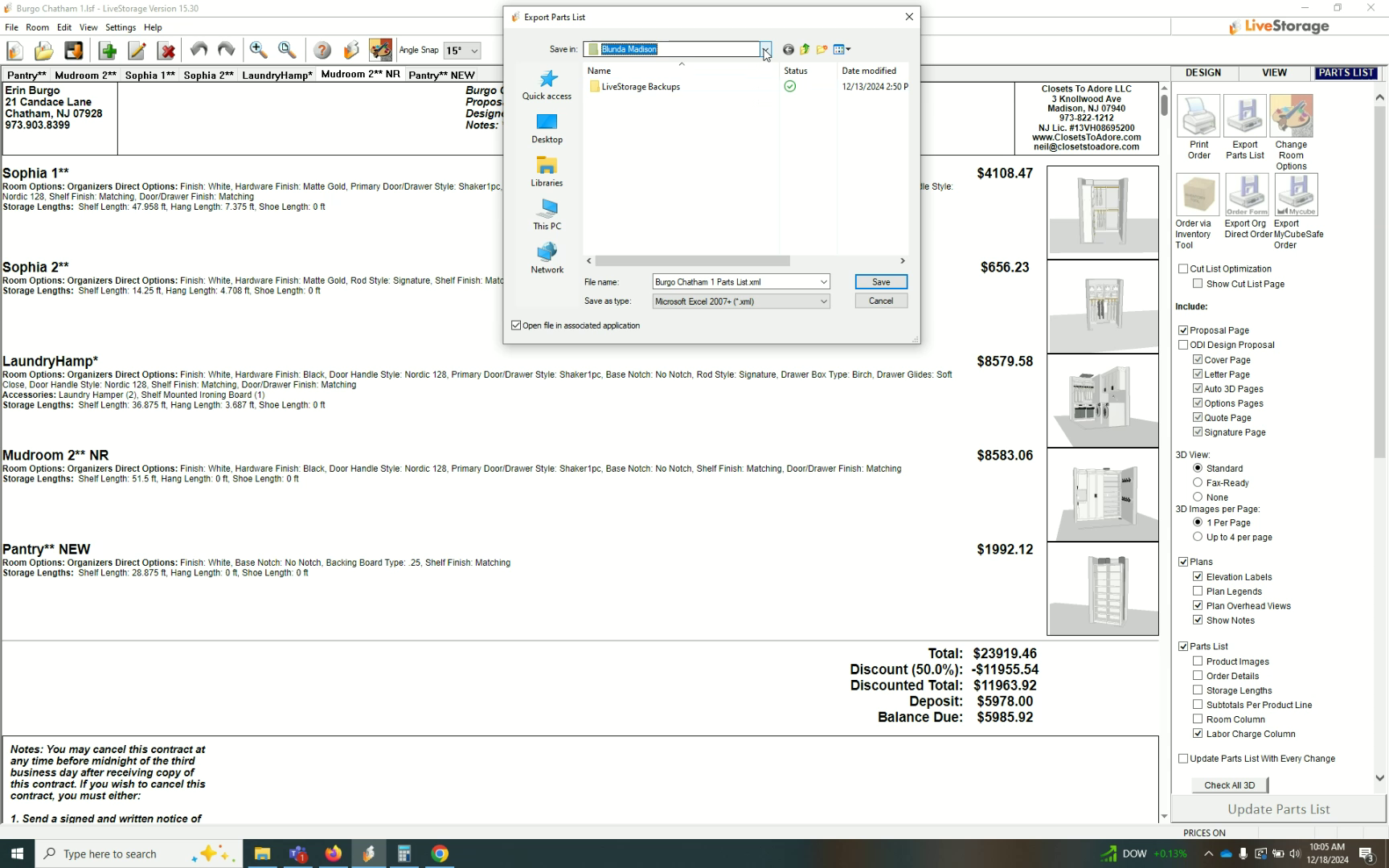Open a design file with the folder icon
The width and height of the screenshot is (1389, 868).
coord(44,51)
